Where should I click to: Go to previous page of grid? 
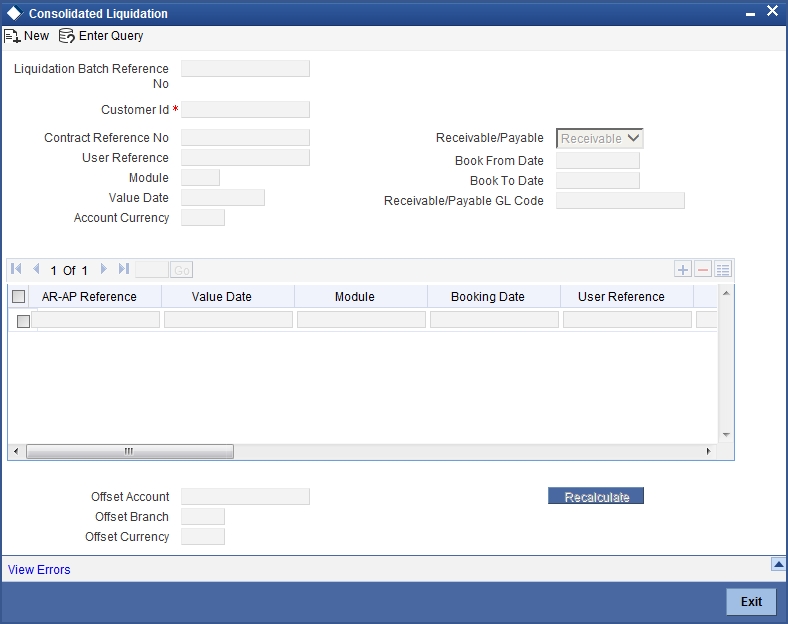click(36, 269)
